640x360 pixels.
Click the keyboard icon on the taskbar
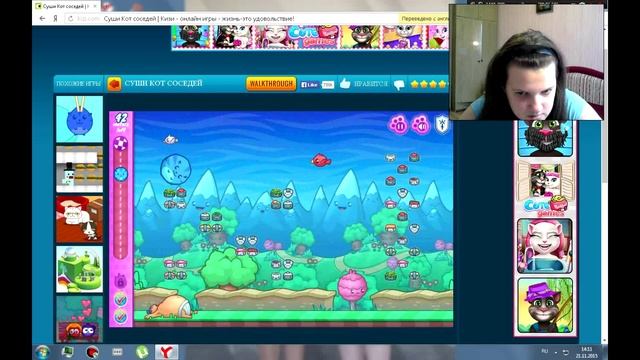117,351
